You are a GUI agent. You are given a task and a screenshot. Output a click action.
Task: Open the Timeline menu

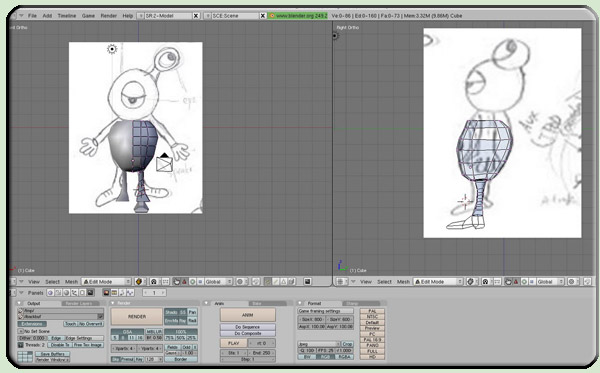(67, 16)
